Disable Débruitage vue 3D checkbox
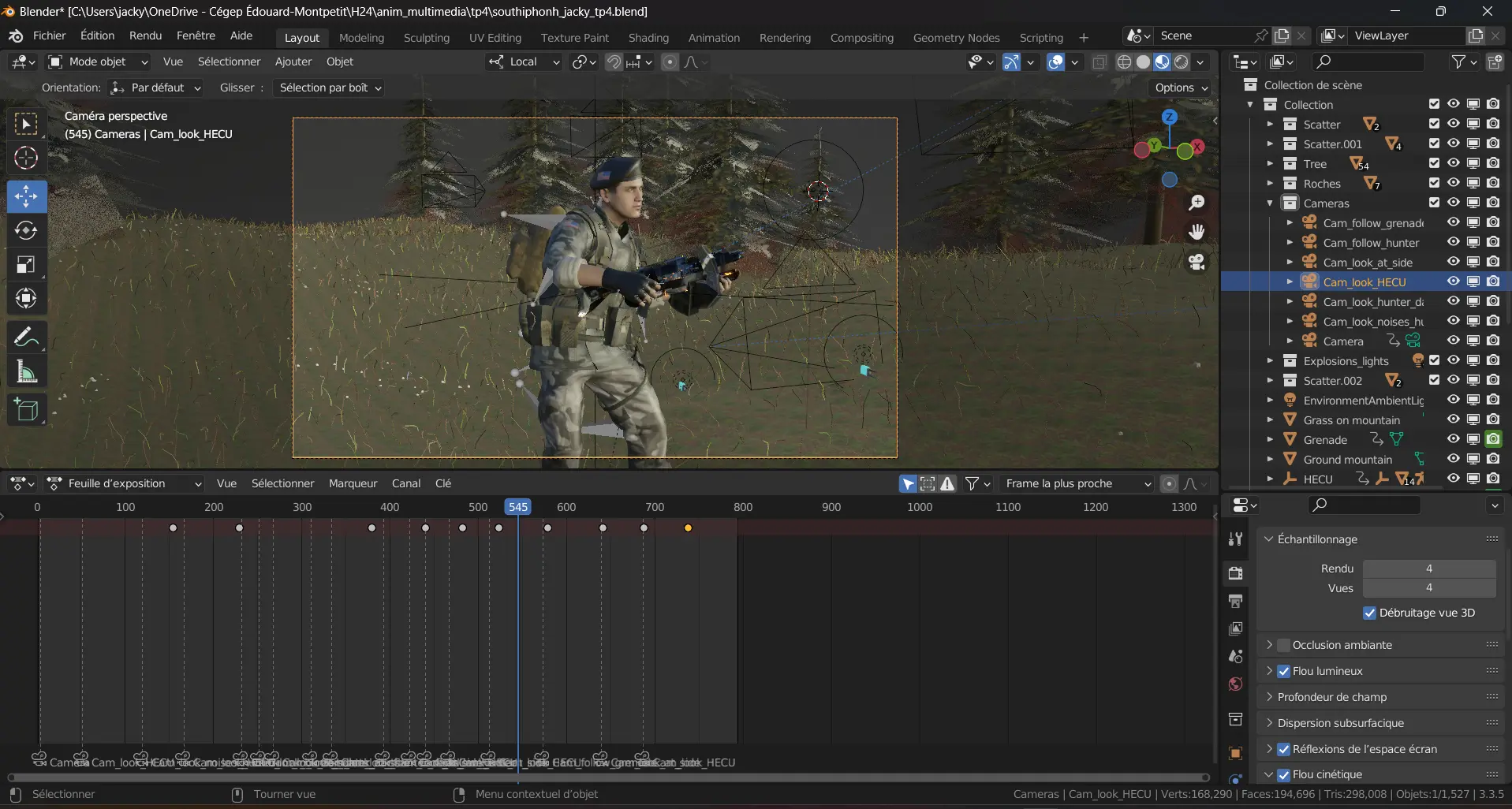This screenshot has width=1512, height=809. [x=1369, y=613]
